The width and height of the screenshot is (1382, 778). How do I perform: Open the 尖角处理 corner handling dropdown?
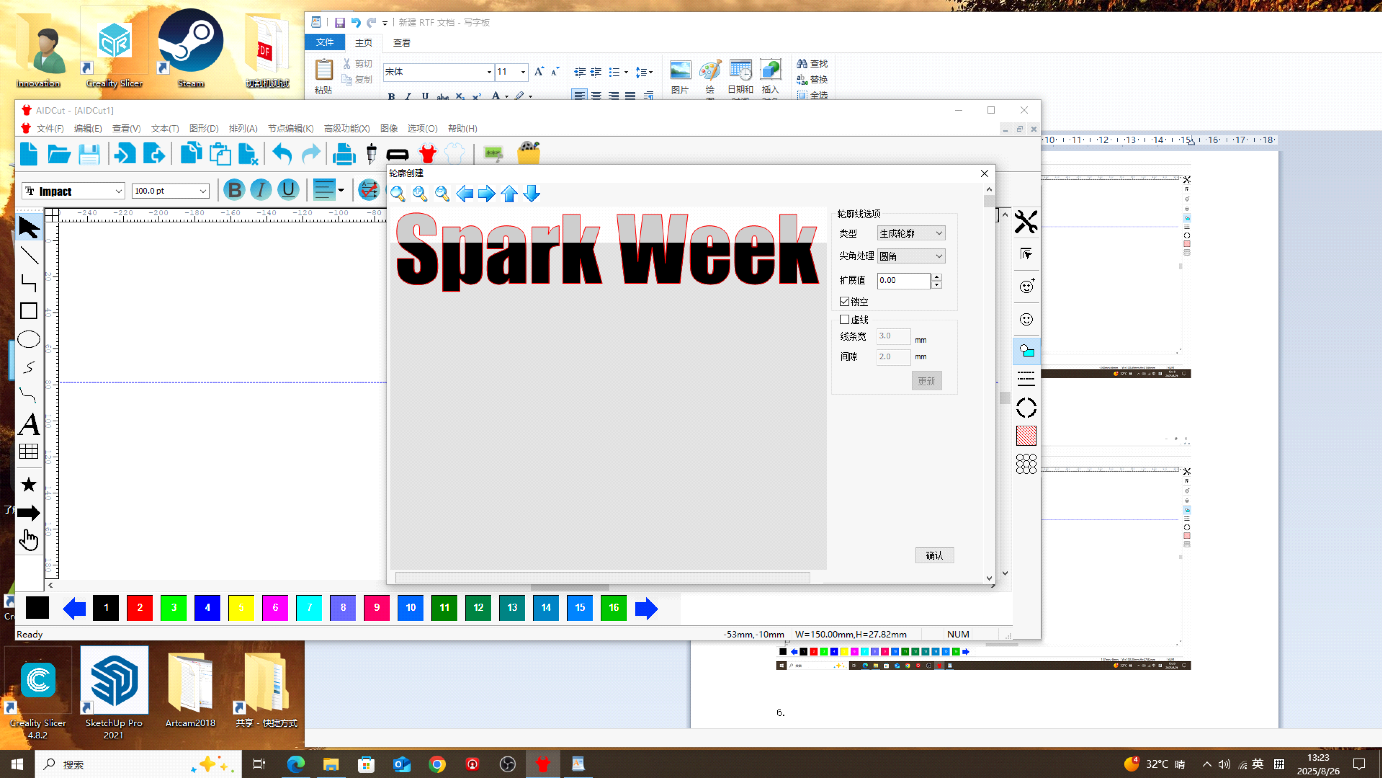911,256
